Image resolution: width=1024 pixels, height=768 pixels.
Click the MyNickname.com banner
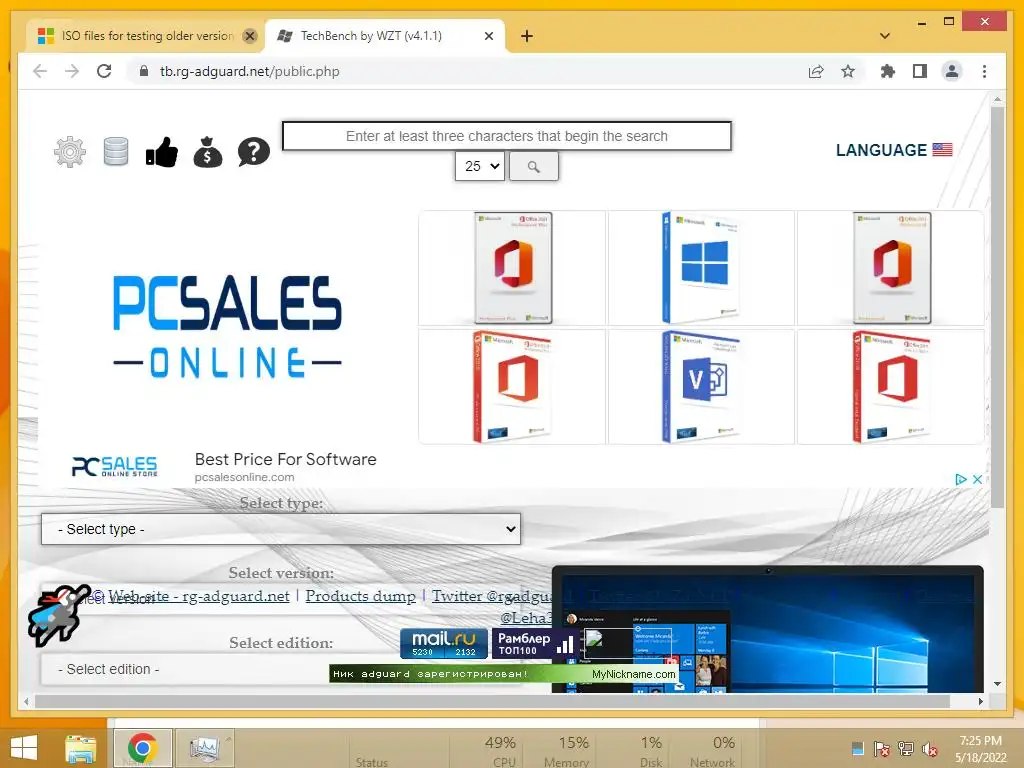pyautogui.click(x=503, y=674)
